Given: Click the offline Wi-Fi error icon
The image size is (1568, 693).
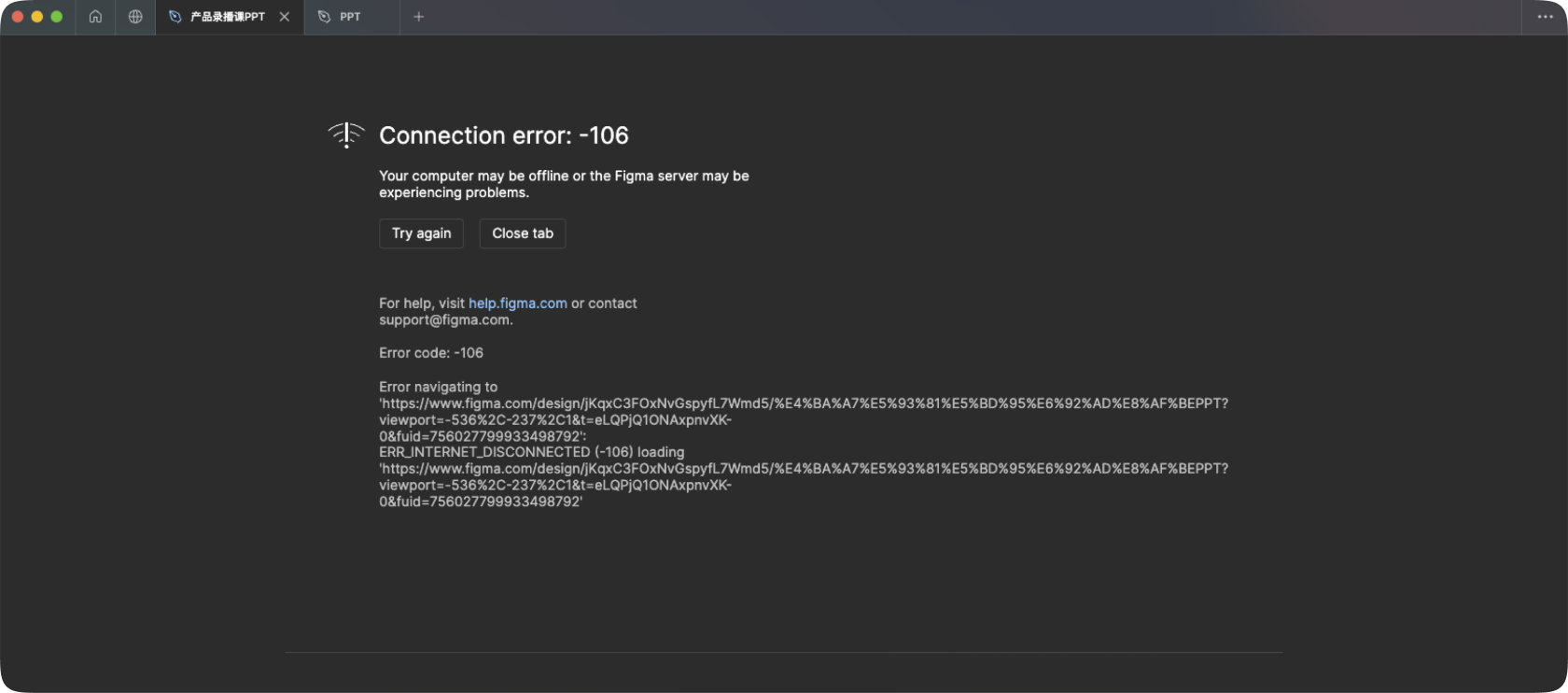Looking at the screenshot, I should pyautogui.click(x=346, y=135).
